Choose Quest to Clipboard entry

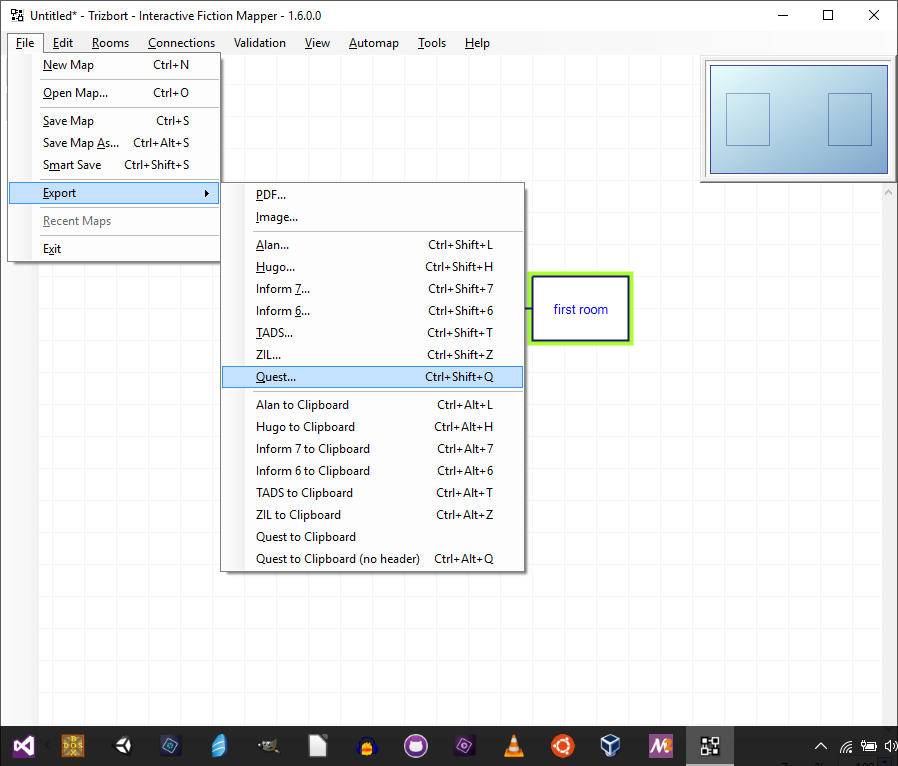pyautogui.click(x=372, y=537)
